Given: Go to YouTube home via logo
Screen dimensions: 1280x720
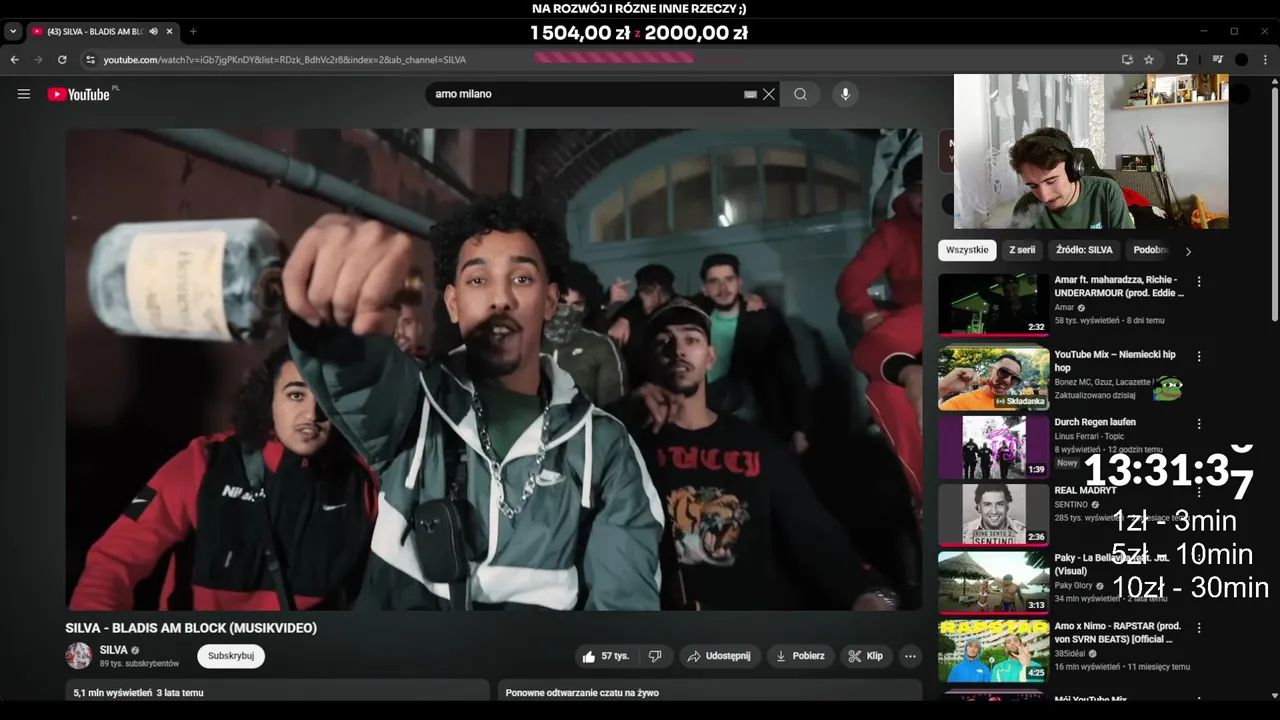Looking at the screenshot, I should click(78, 94).
